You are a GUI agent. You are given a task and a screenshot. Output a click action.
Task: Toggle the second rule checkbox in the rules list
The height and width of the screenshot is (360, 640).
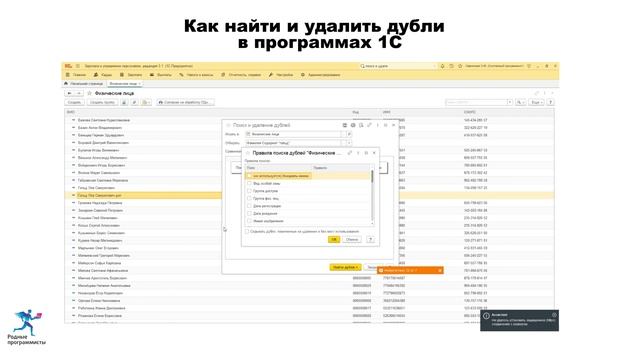pyautogui.click(x=249, y=184)
